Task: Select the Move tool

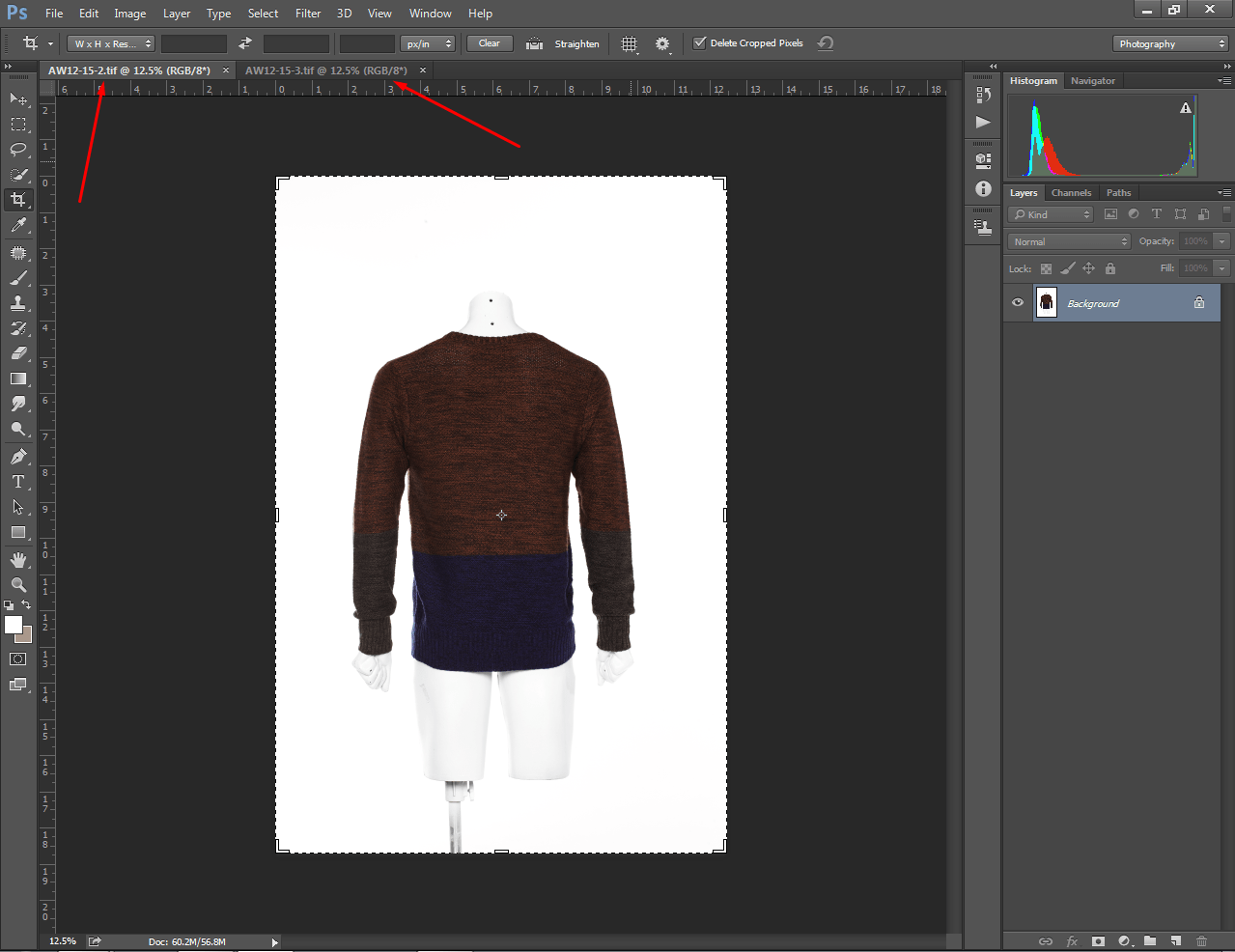Action: (18, 98)
